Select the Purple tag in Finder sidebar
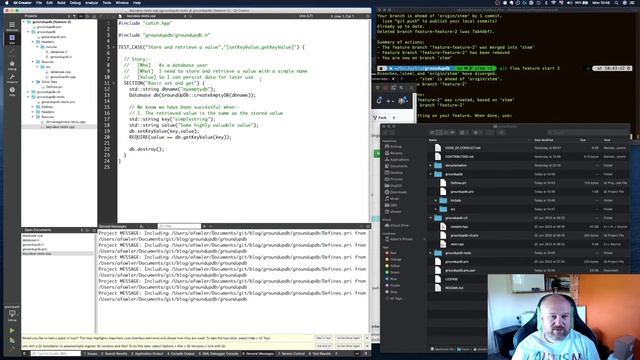This screenshot has height=360, width=640. tap(393, 286)
